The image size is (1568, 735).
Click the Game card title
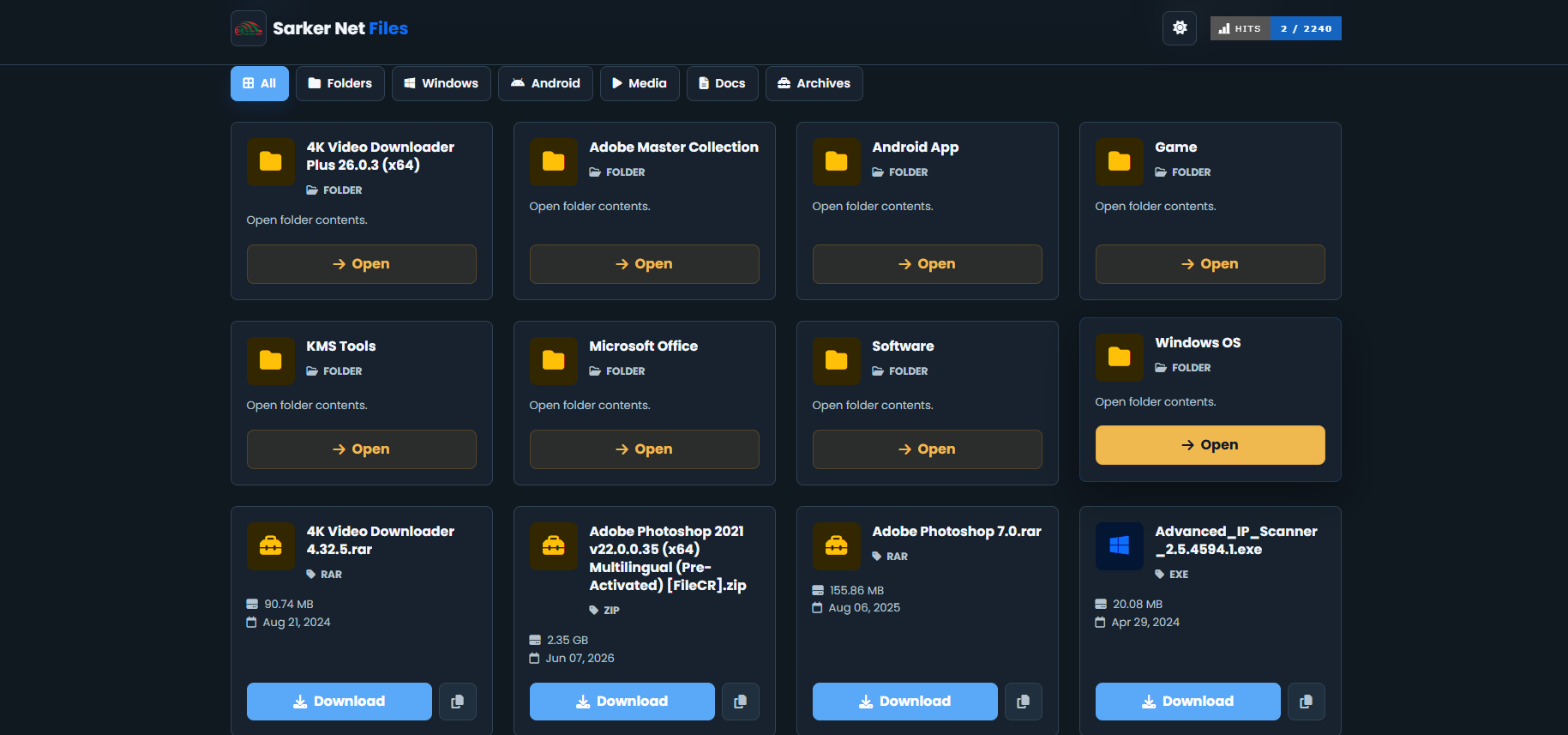tap(1176, 148)
